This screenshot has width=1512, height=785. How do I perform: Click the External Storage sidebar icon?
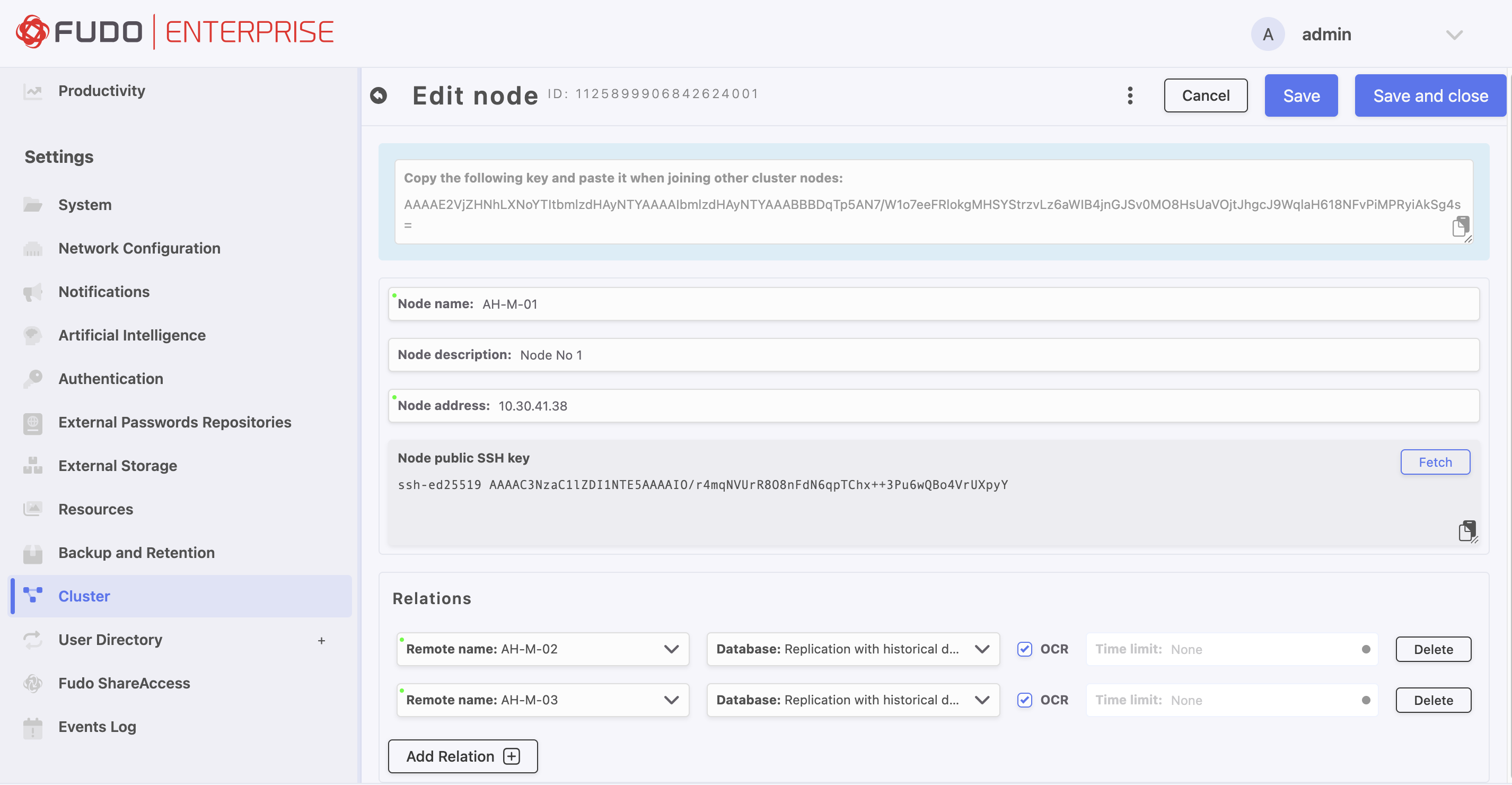point(33,466)
